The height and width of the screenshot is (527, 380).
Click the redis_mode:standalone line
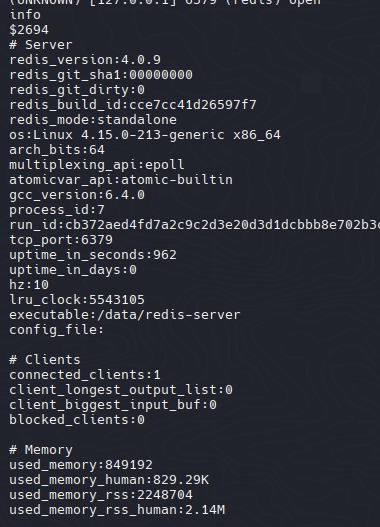93,120
